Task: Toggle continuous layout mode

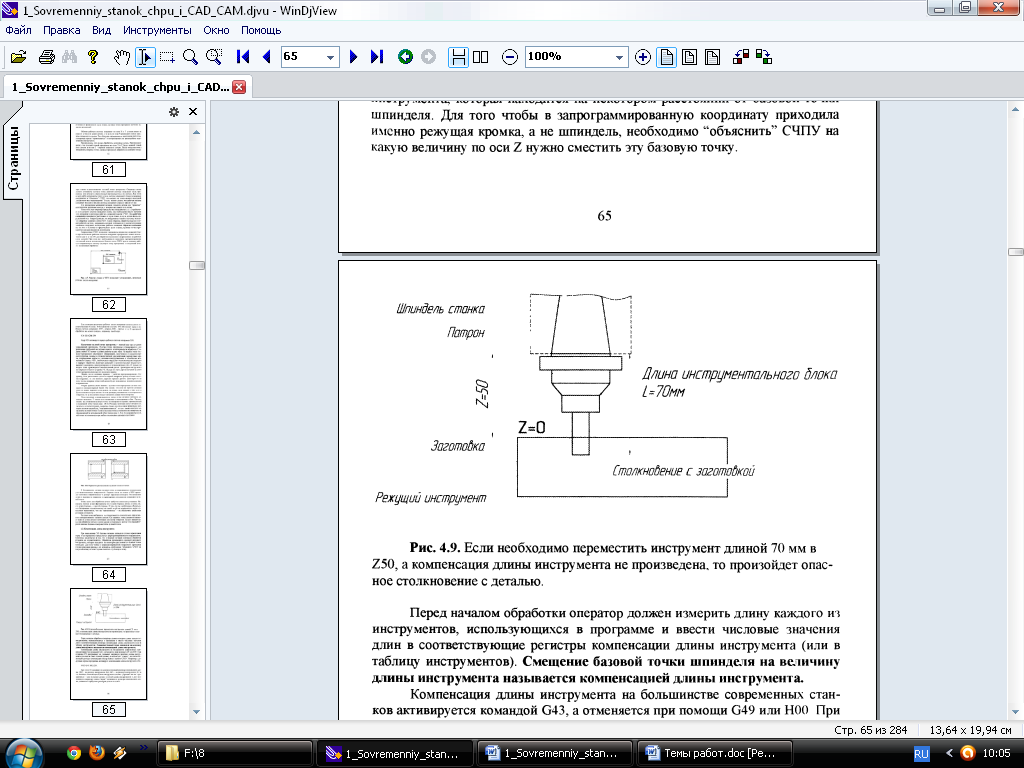Action: tap(458, 57)
